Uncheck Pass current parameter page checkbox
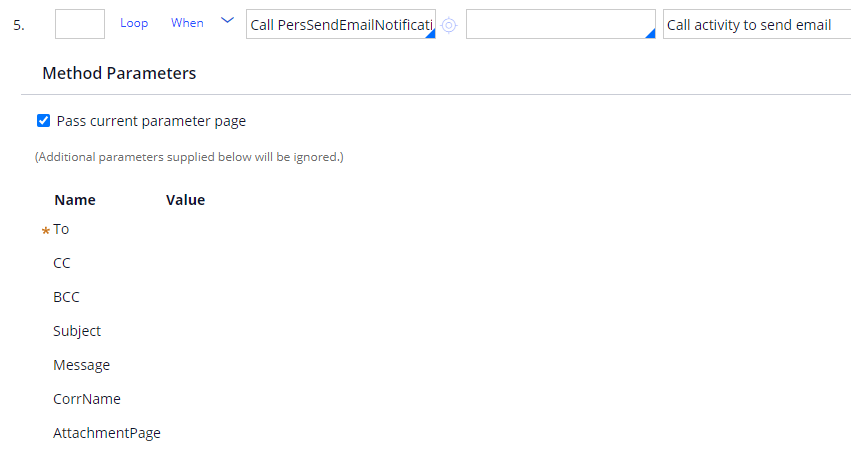 pyautogui.click(x=43, y=120)
